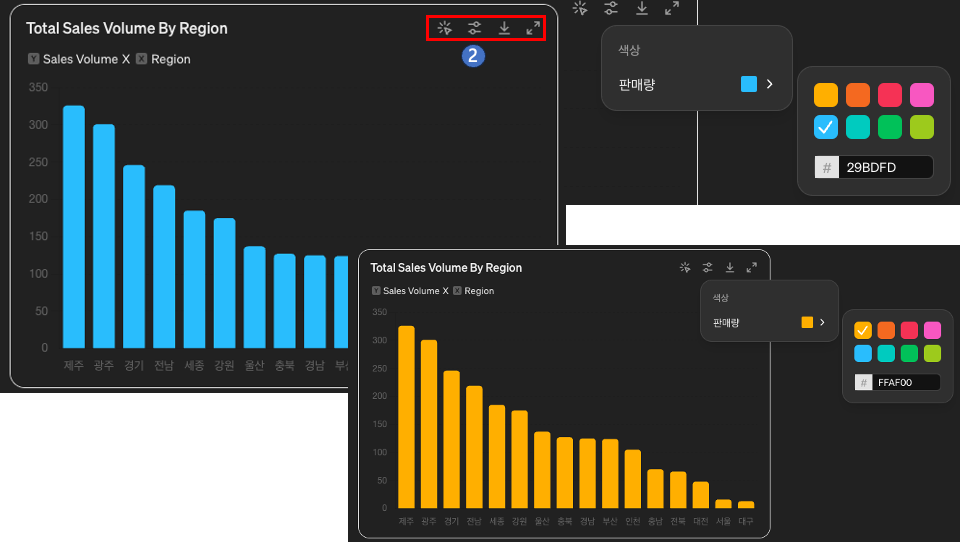Click the highlight cursor icon in orange chart header

click(x=685, y=267)
